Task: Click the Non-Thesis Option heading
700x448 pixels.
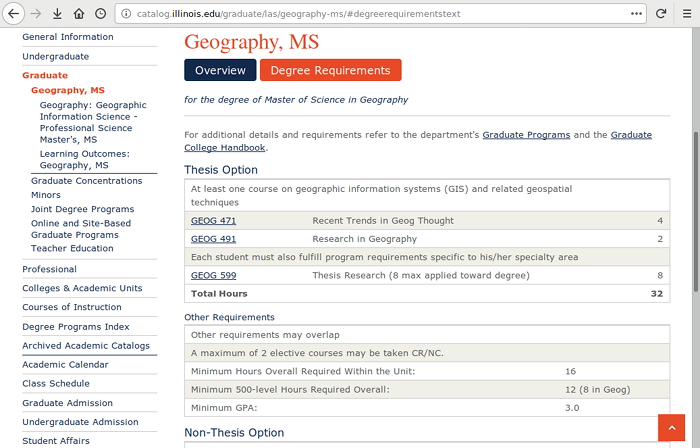Action: pos(234,433)
